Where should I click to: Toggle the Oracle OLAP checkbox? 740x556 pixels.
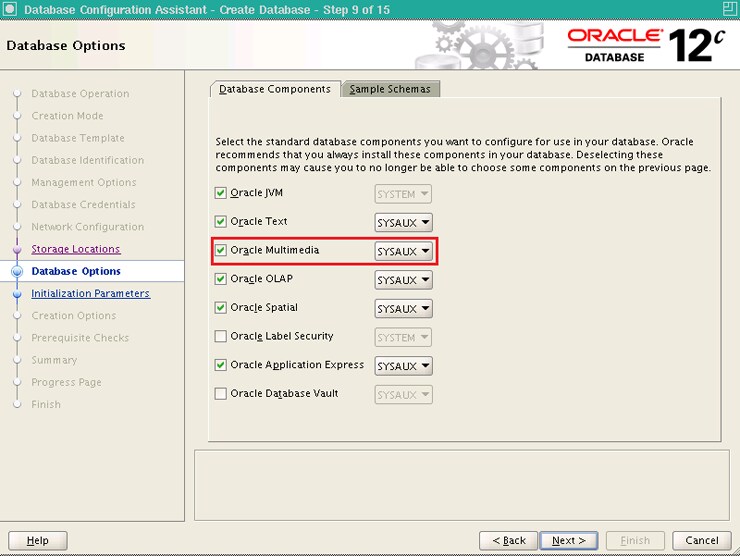pos(220,279)
